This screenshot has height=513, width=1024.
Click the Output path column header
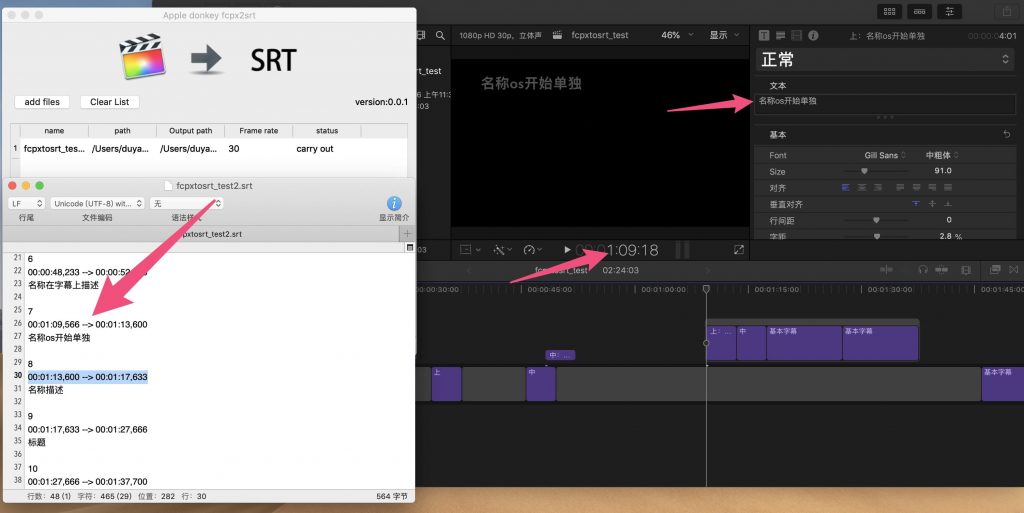tap(191, 131)
